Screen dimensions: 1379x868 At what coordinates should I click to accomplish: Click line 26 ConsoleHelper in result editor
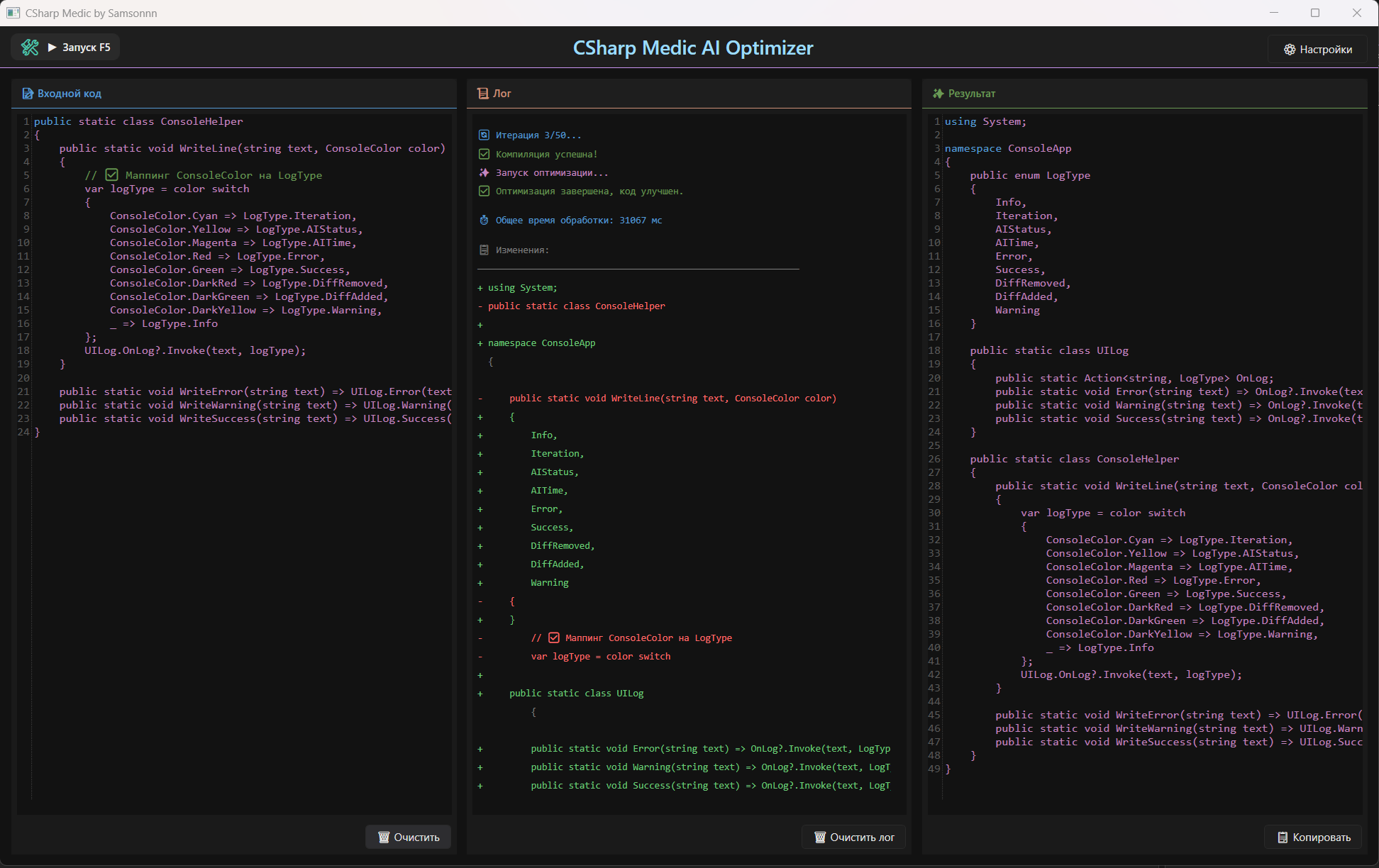(x=1137, y=459)
